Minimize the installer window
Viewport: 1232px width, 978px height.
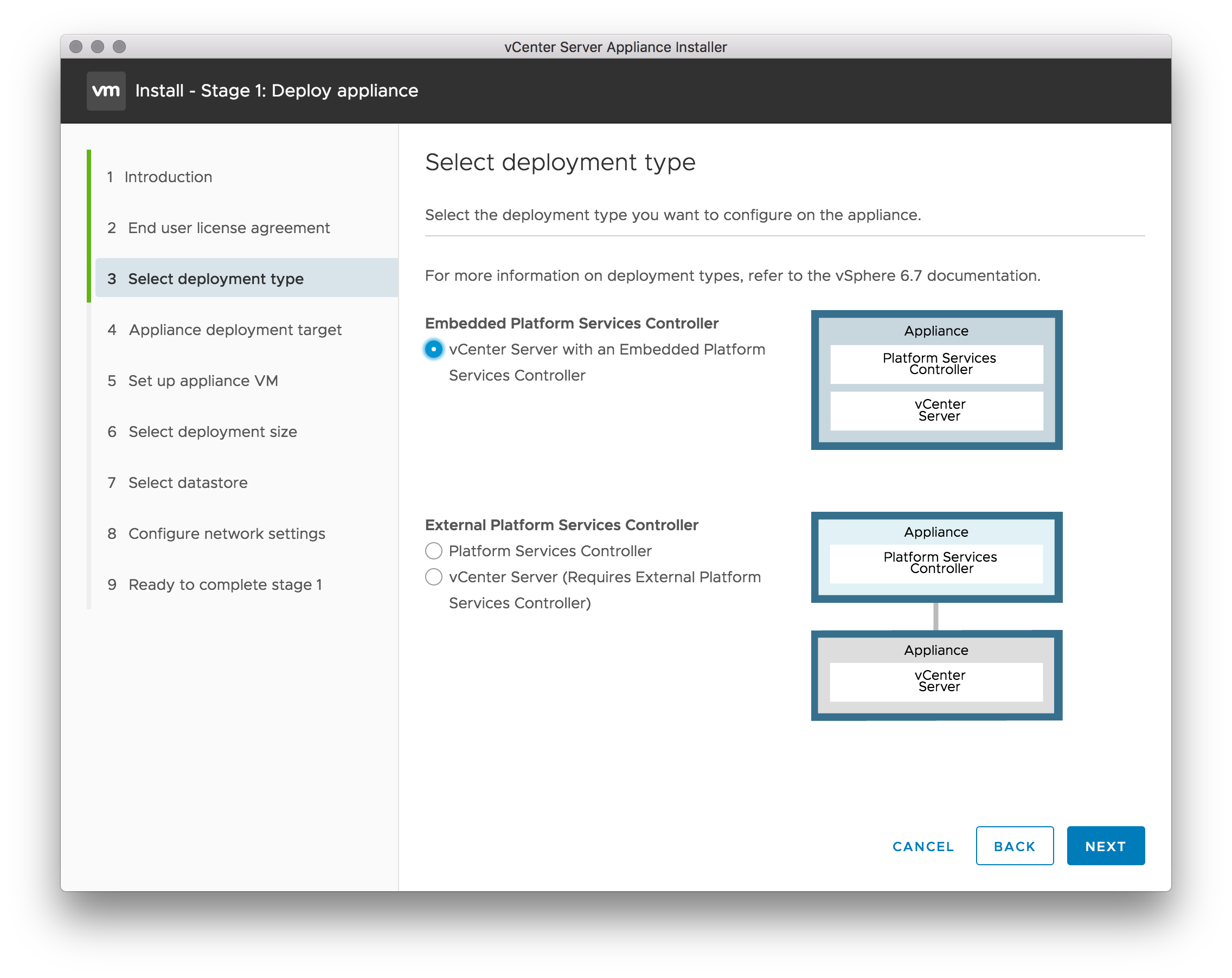97,46
